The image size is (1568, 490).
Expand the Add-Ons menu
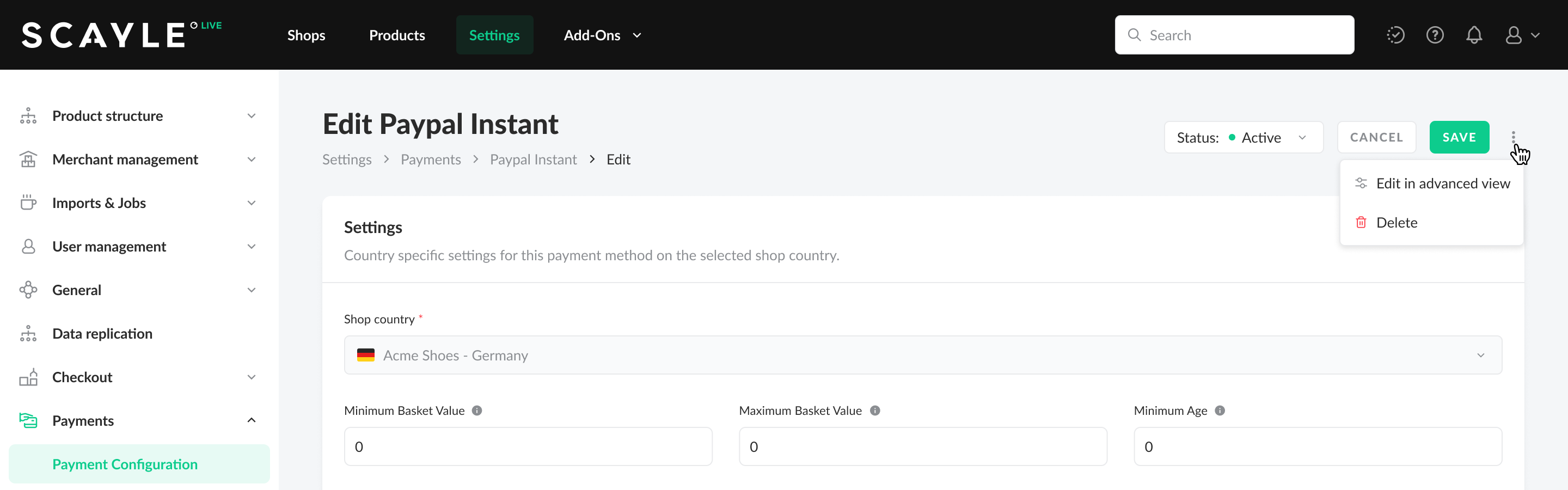click(602, 35)
